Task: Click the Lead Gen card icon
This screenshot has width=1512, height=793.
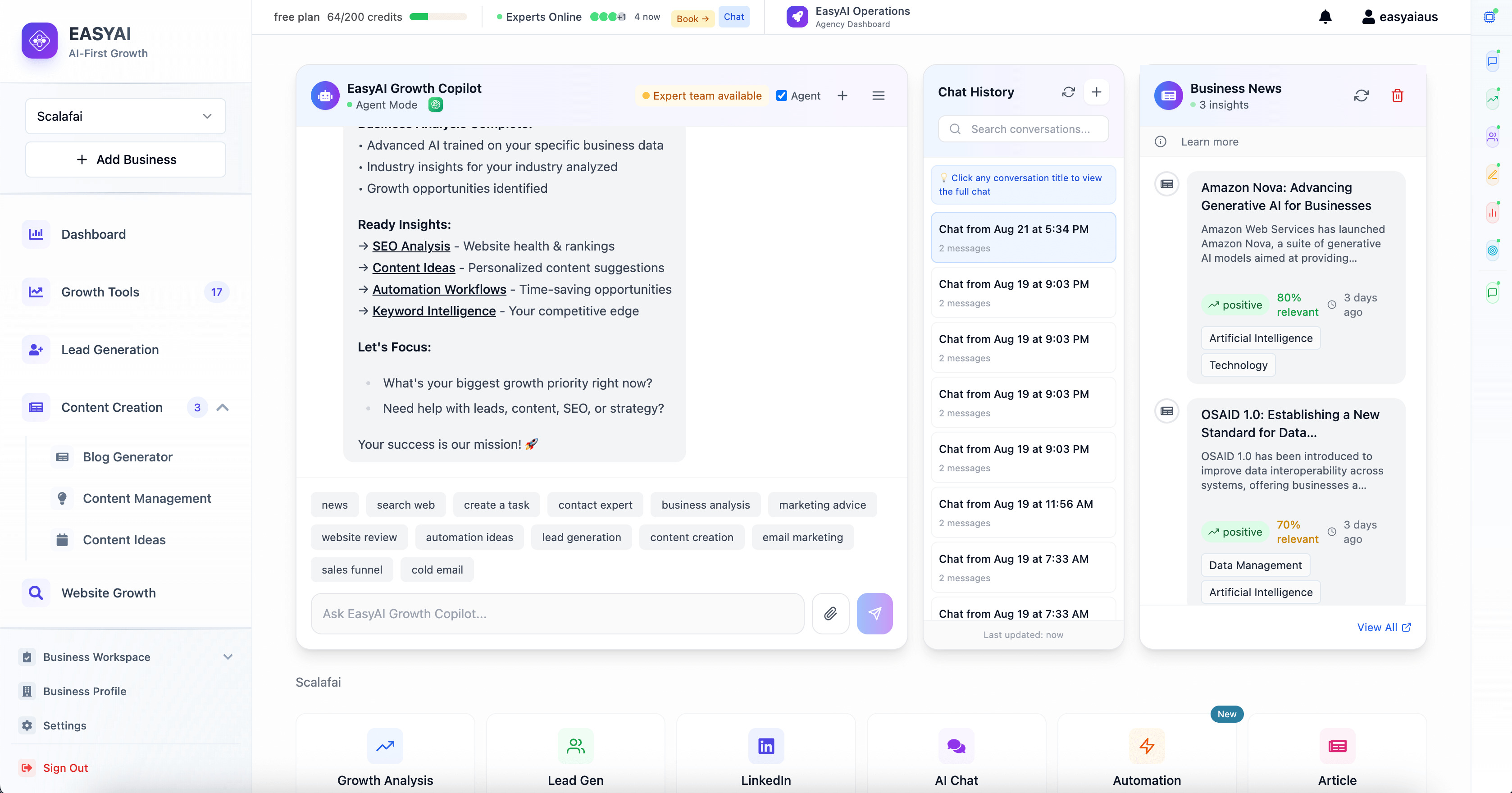Action: pos(575,746)
